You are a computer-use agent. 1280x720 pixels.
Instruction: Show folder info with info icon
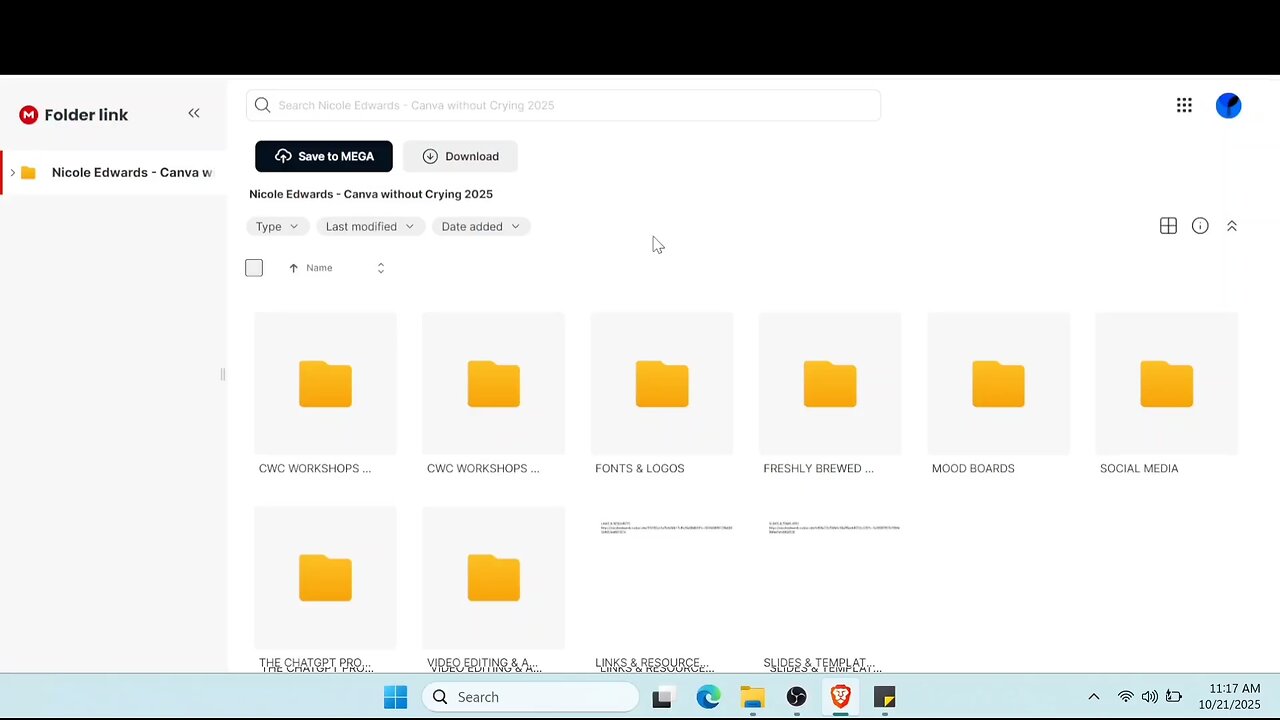[x=1200, y=226]
